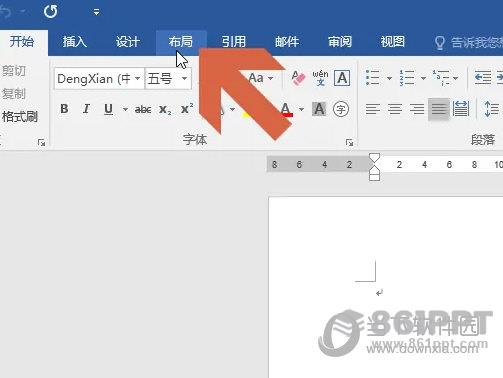This screenshot has width=503, height=378.
Task: Expand the numbered list dropdown arrow
Action: click(423, 78)
